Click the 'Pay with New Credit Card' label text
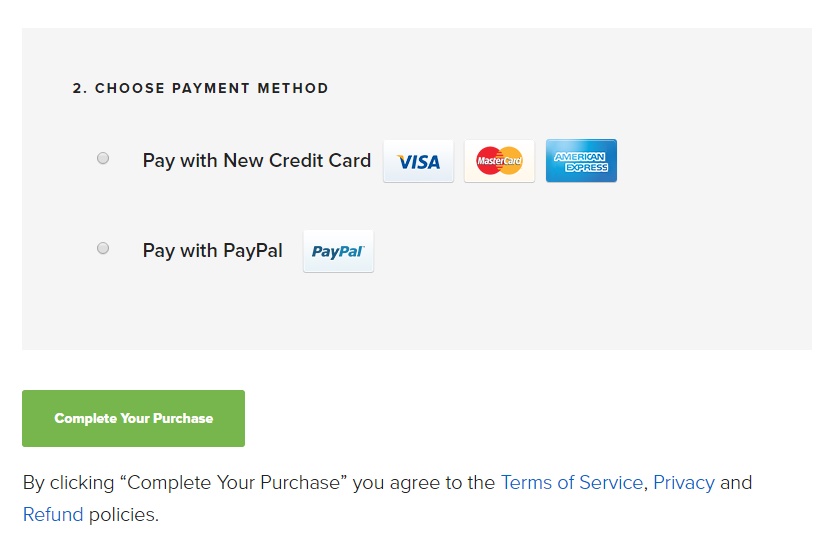829x543 pixels. click(x=257, y=161)
